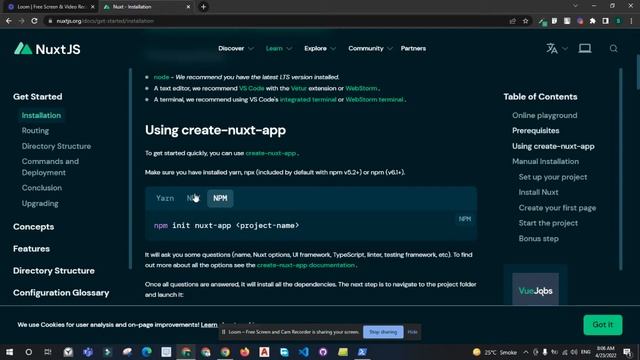
Task: Accept cookies with Got it button
Action: point(602,325)
